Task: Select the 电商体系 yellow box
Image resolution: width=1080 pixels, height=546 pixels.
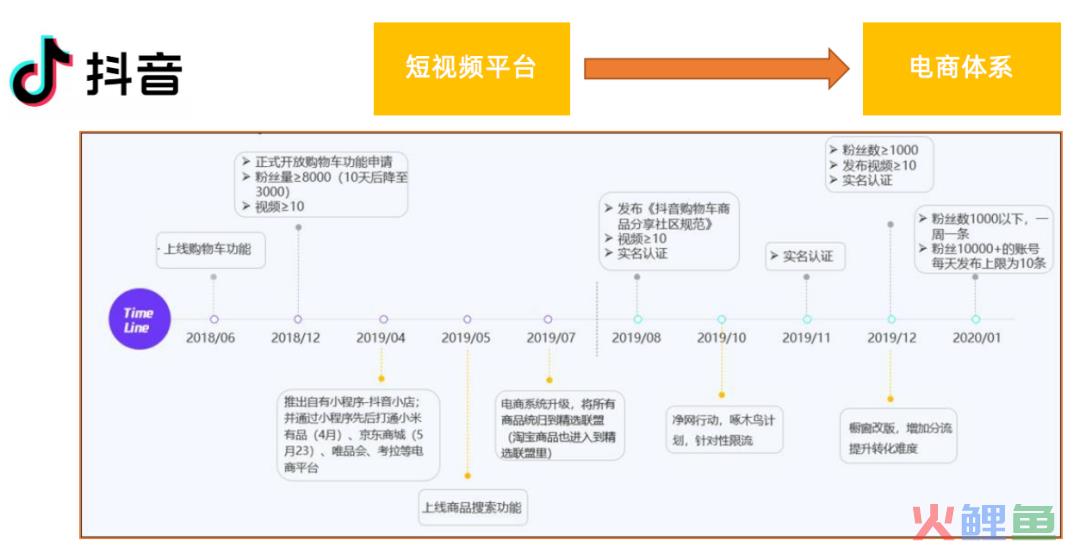Action: tap(962, 68)
